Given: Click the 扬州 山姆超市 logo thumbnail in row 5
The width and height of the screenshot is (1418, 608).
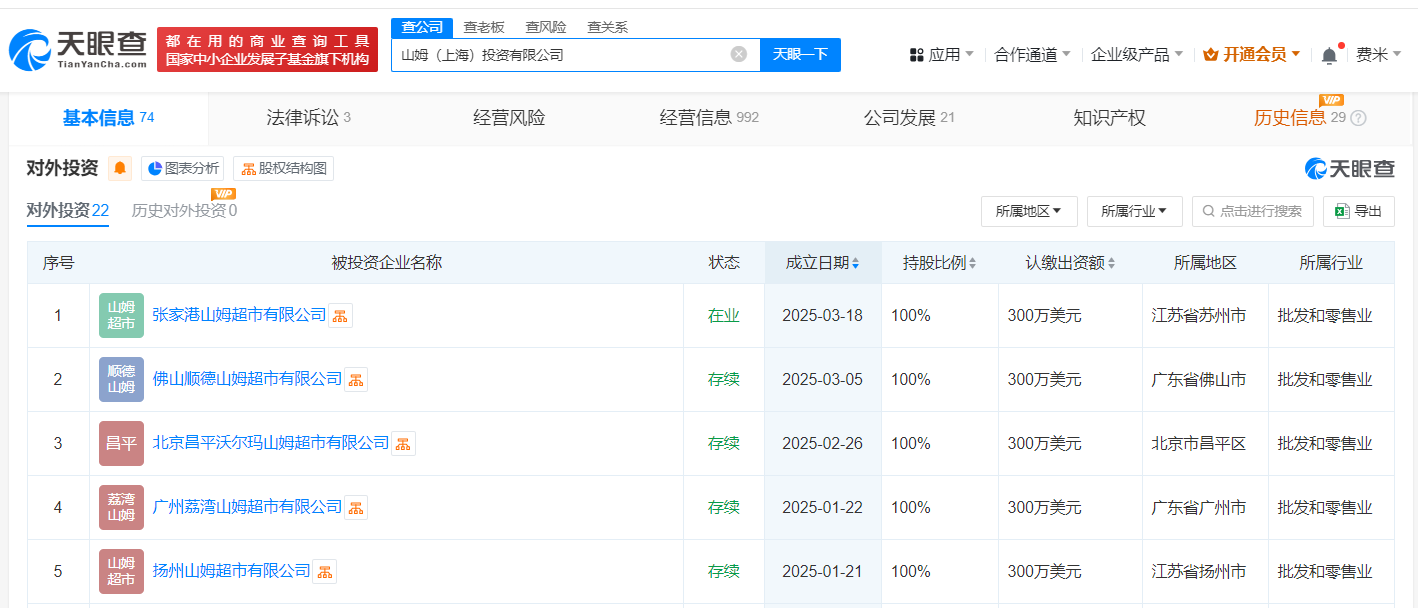Looking at the screenshot, I should point(121,571).
